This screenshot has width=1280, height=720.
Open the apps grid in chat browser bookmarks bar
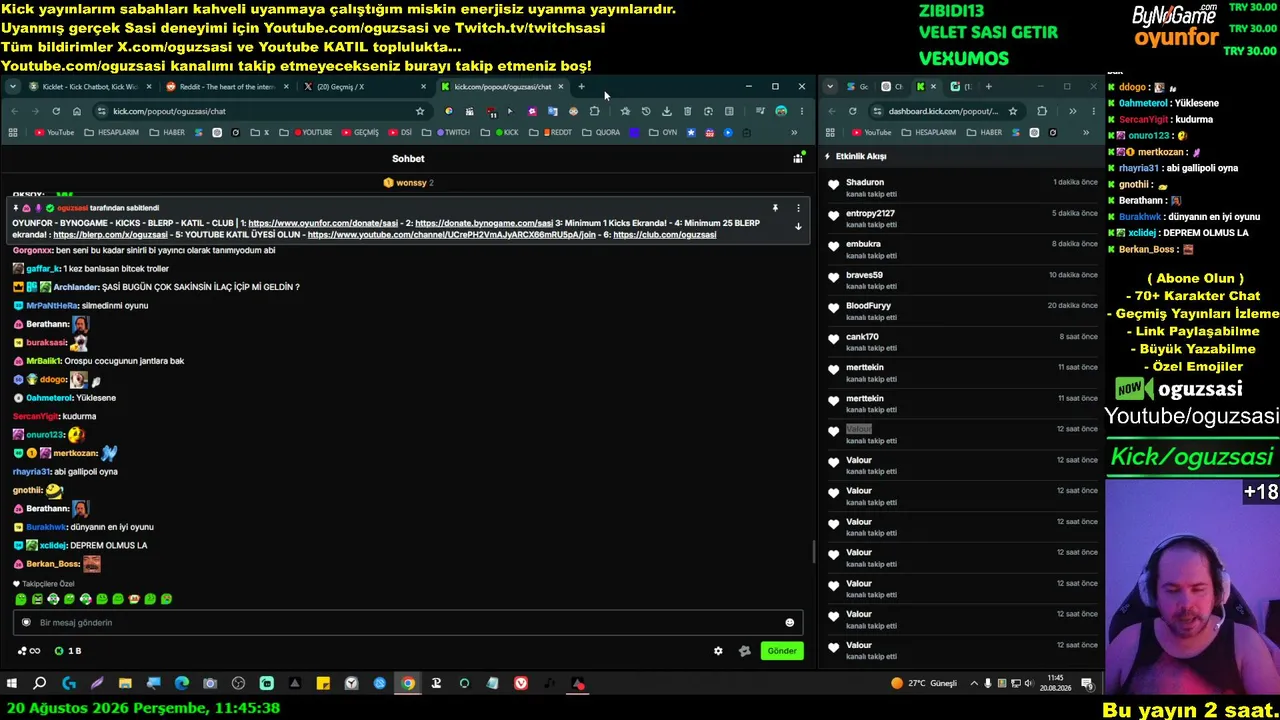[x=13, y=132]
